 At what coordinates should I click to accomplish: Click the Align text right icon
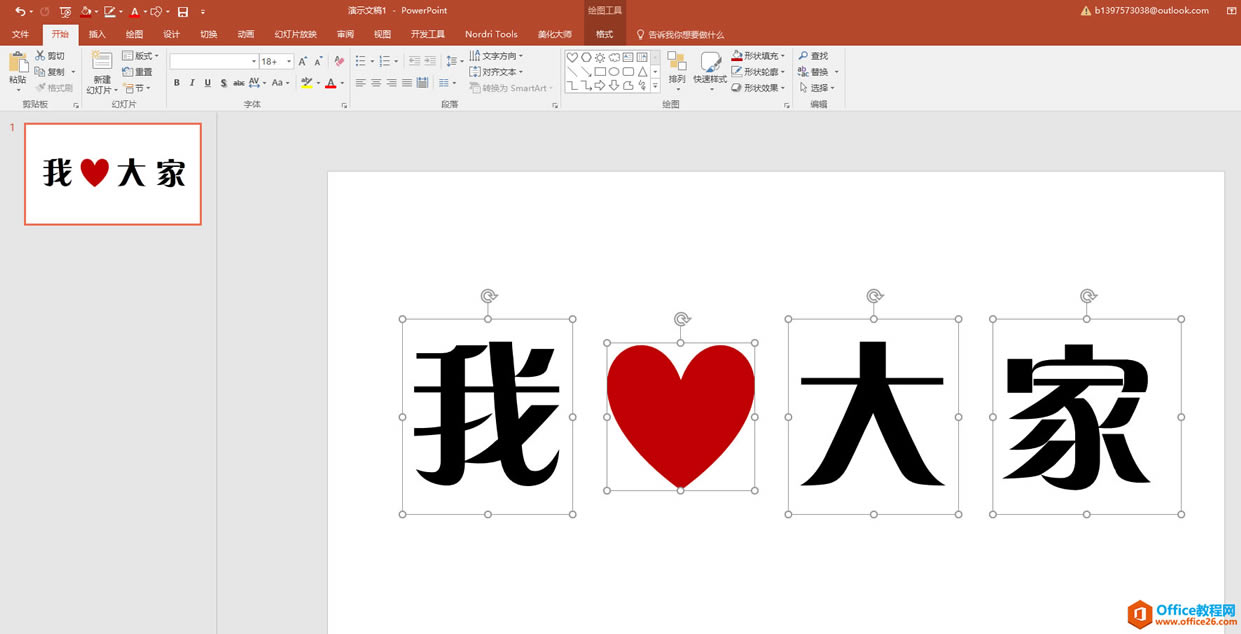pos(391,83)
